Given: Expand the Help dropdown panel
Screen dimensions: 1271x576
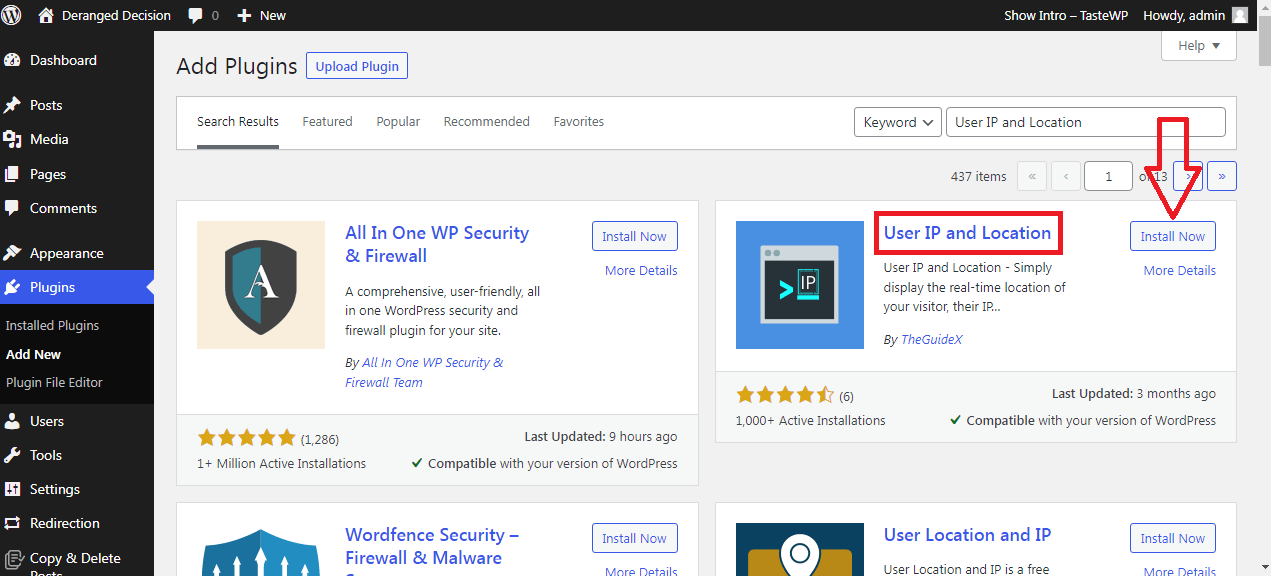Looking at the screenshot, I should point(1198,45).
